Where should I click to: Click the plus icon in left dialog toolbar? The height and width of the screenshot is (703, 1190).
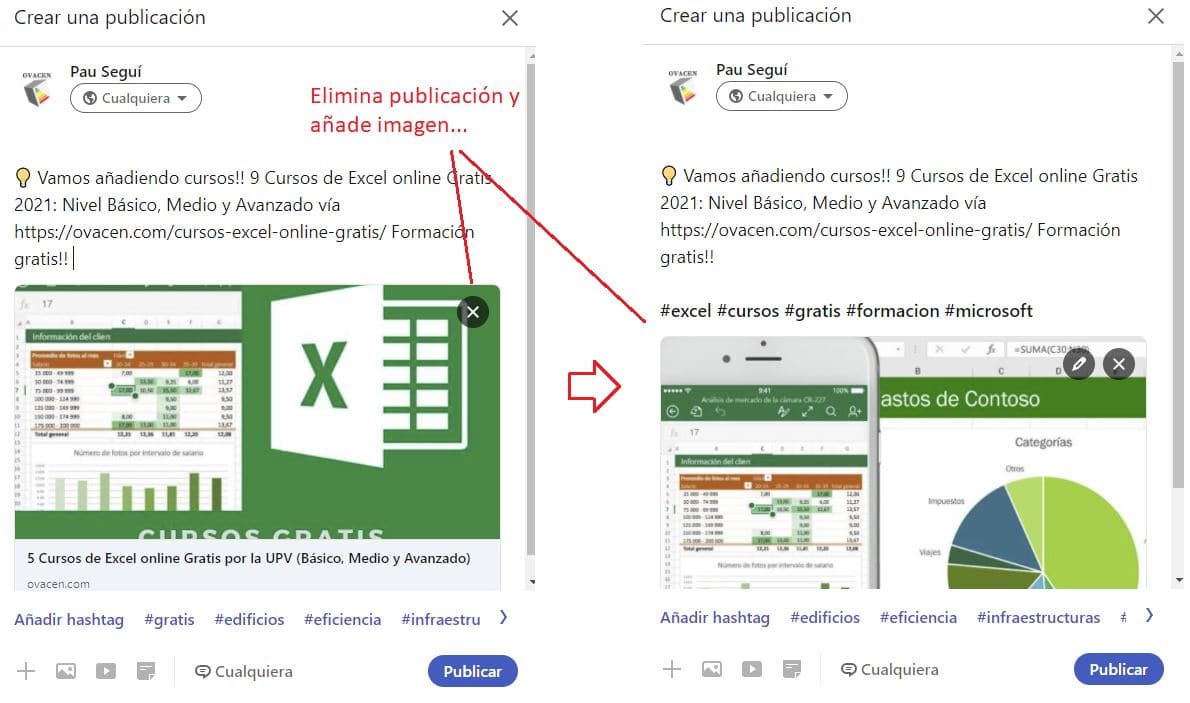(26, 671)
